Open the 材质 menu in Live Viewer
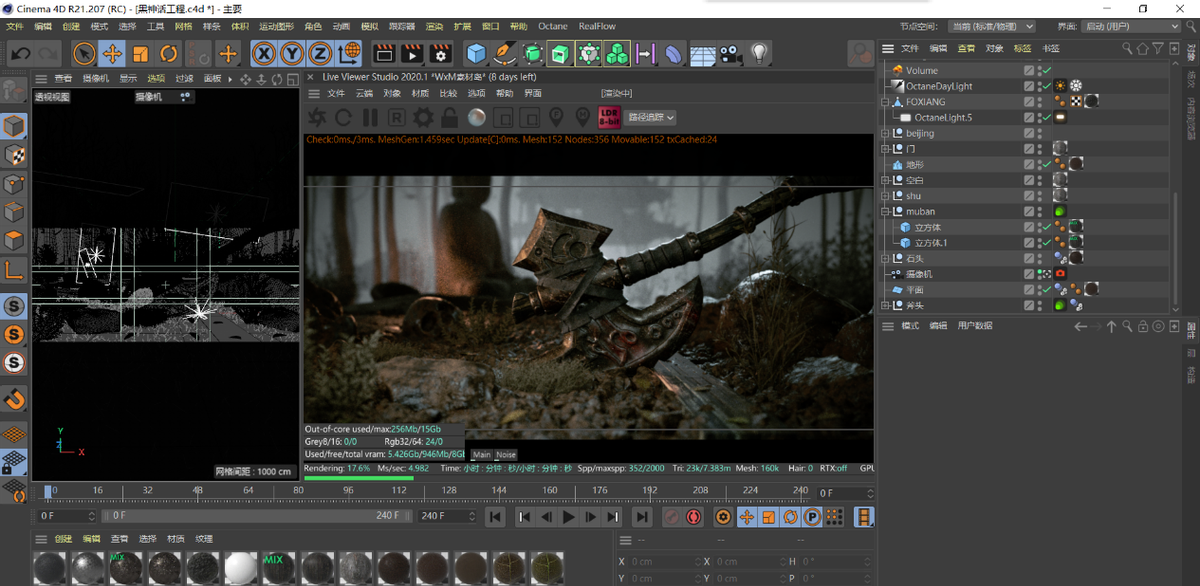The height and width of the screenshot is (586, 1200). 420,93
